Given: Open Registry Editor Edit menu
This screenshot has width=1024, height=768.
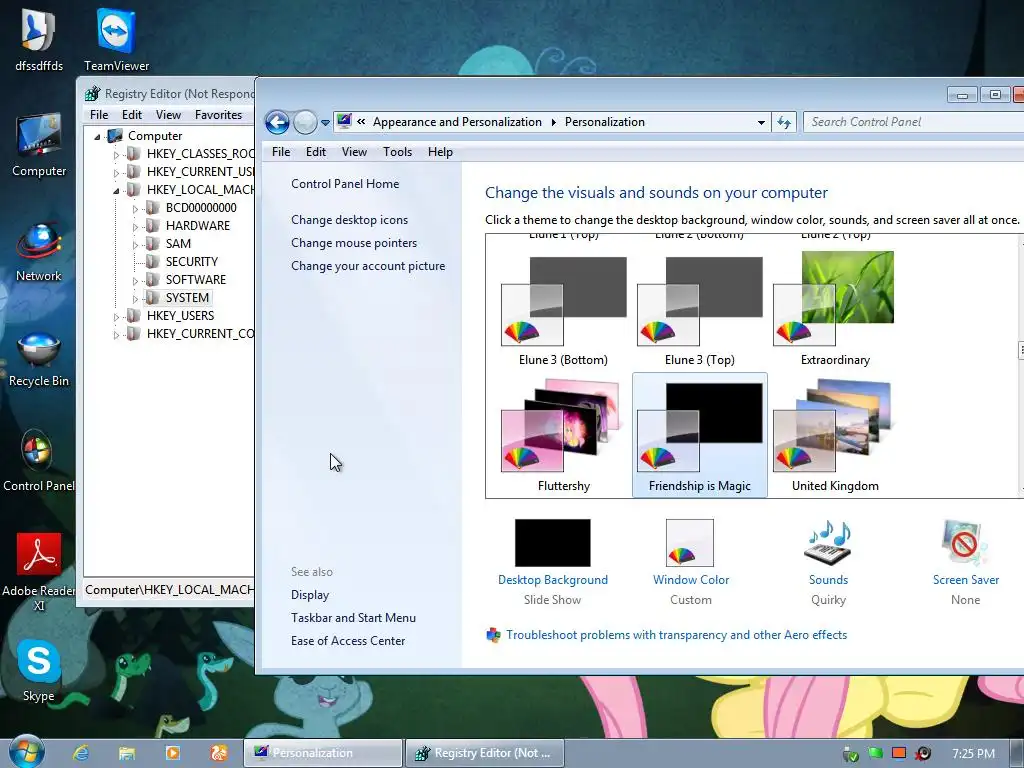Looking at the screenshot, I should (131, 115).
